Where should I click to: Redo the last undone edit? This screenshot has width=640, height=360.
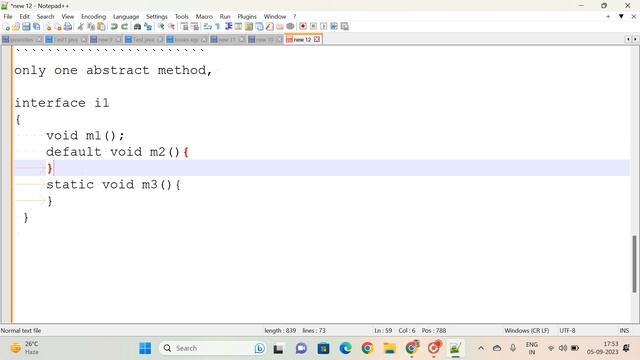[x=124, y=27]
